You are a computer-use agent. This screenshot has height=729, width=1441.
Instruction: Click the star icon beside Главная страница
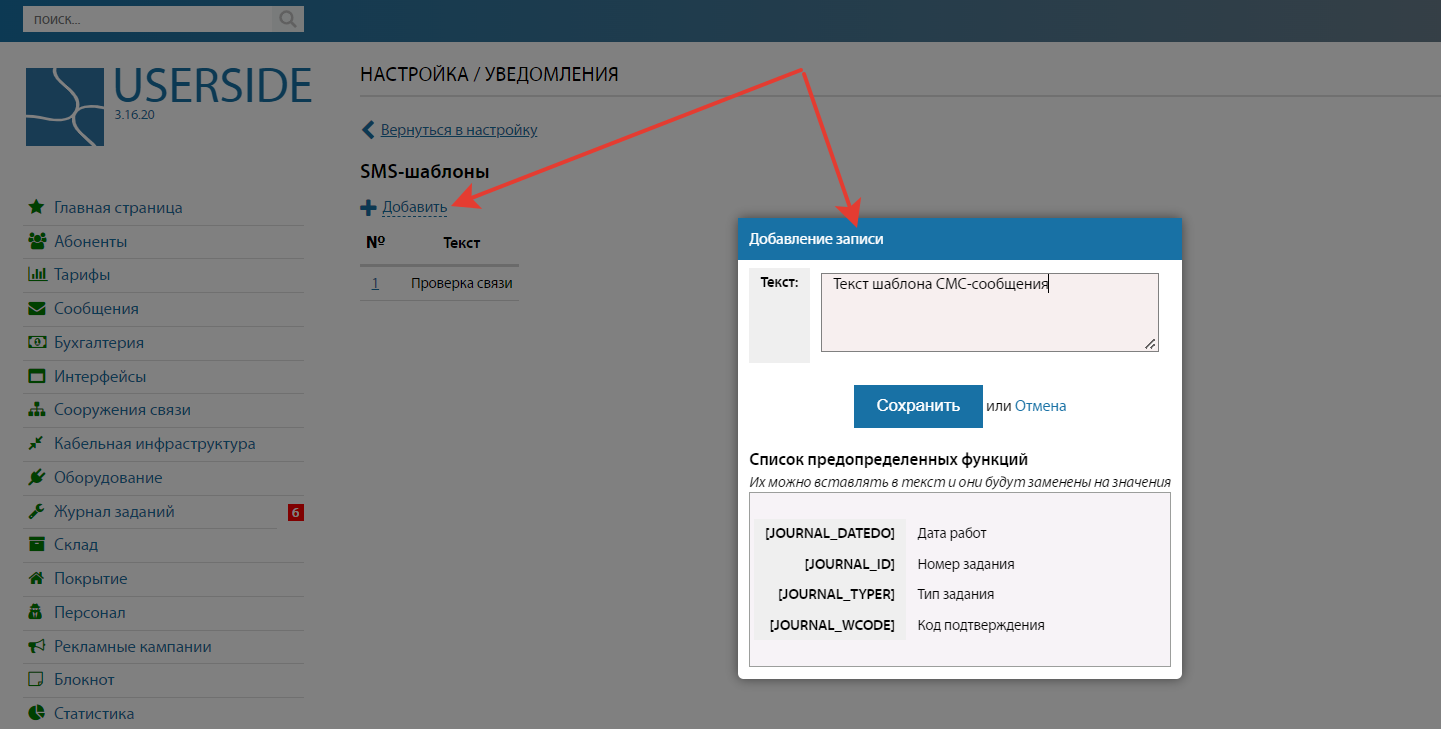point(36,208)
